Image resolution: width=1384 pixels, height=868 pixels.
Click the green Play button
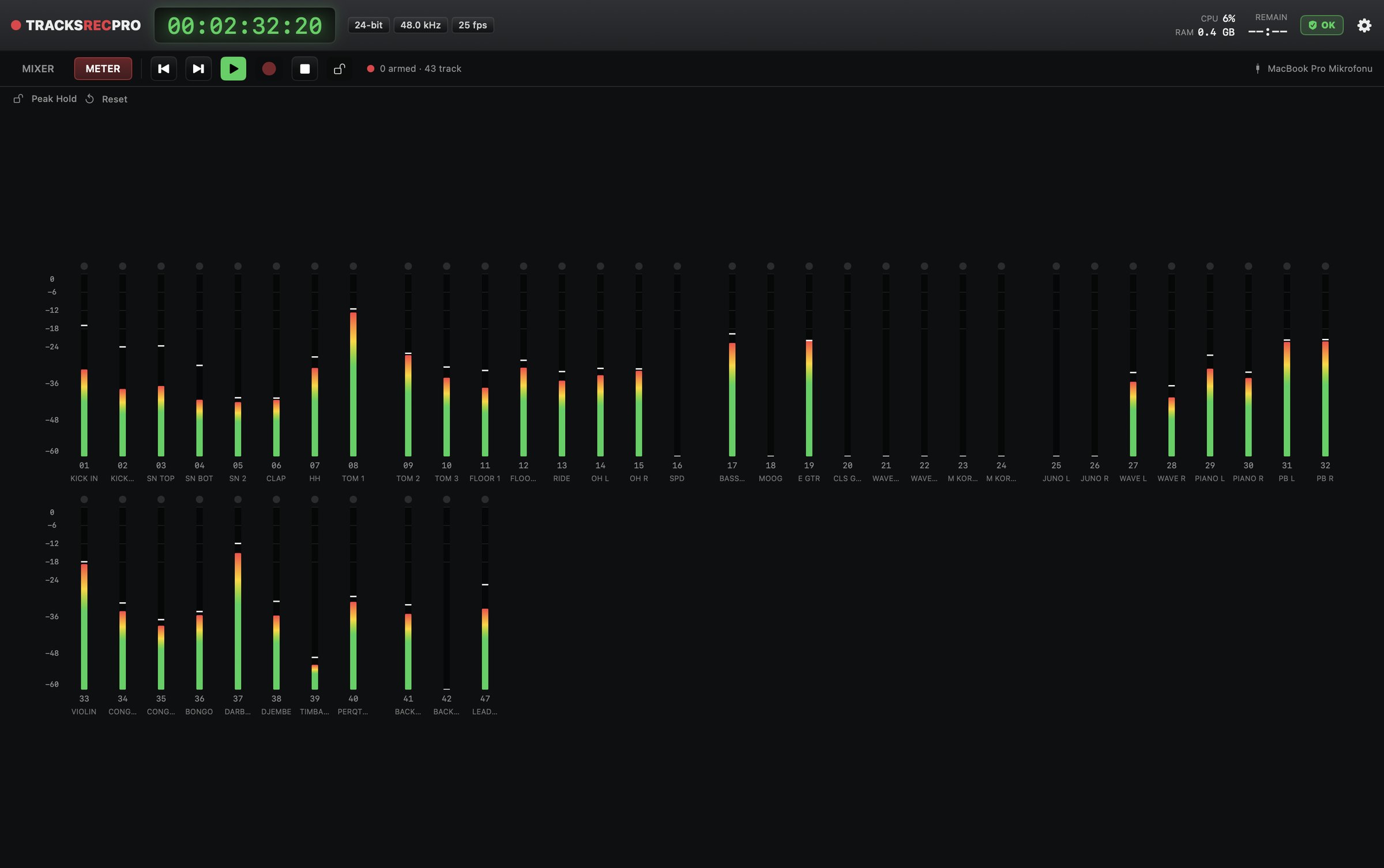234,69
